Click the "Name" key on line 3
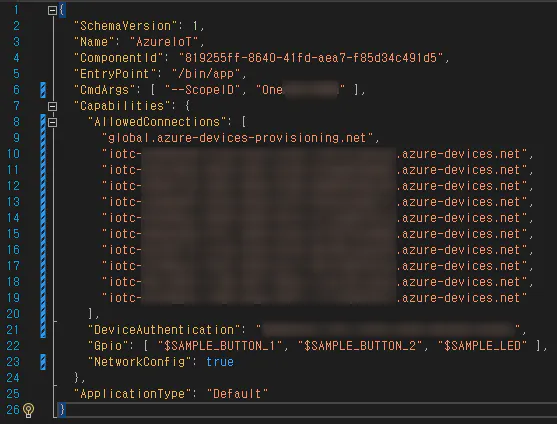 pos(94,42)
